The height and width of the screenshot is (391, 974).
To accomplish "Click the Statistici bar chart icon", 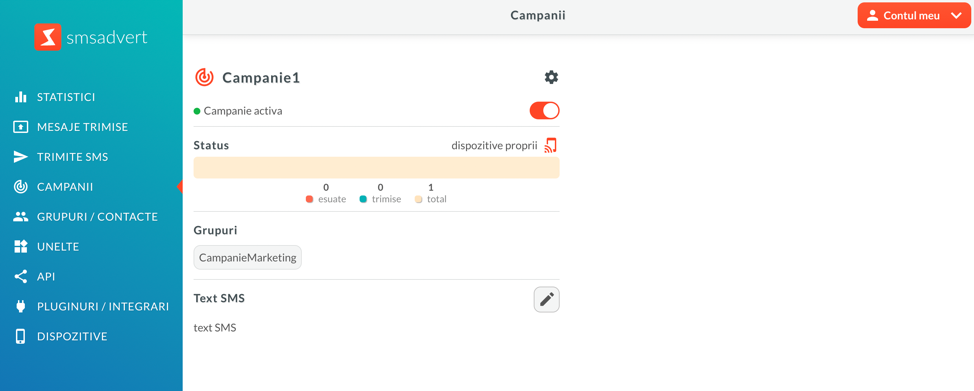I will [21, 97].
